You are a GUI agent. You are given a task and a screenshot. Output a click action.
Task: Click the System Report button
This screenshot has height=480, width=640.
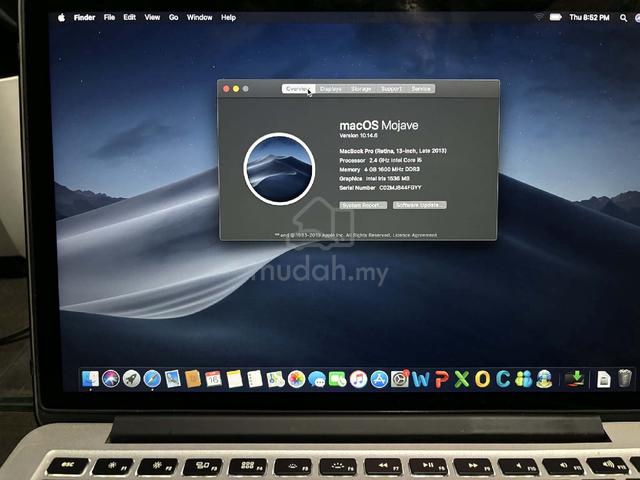click(363, 205)
